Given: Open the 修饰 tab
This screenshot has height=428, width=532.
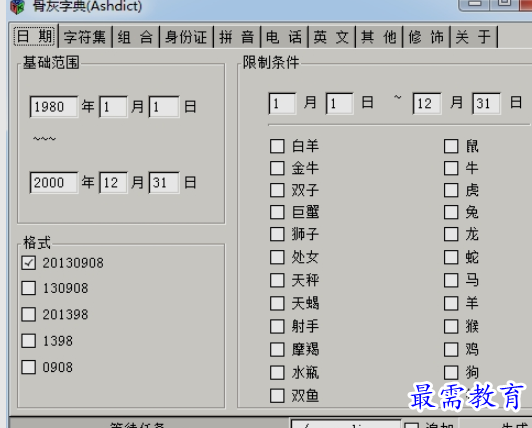Looking at the screenshot, I should pyautogui.click(x=426, y=37).
